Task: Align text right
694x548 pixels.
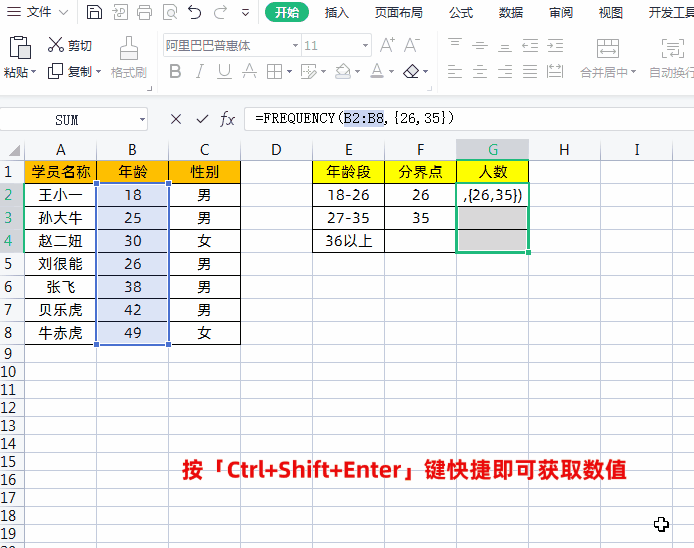Action: click(505, 71)
